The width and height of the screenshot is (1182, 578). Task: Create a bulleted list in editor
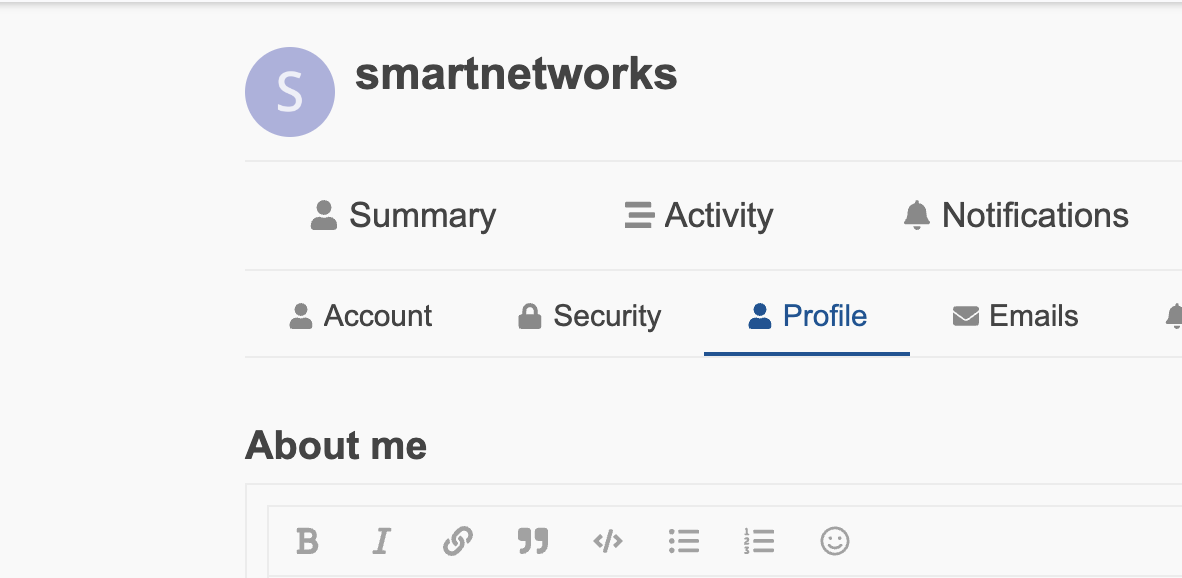click(684, 541)
